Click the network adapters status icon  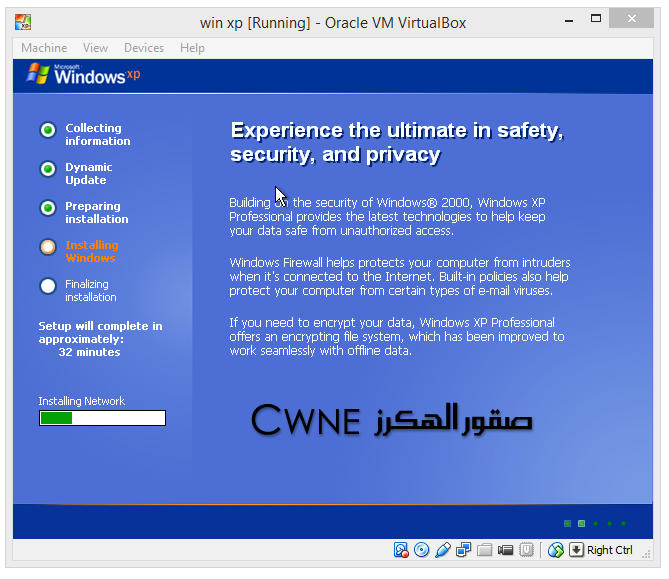coord(463,550)
